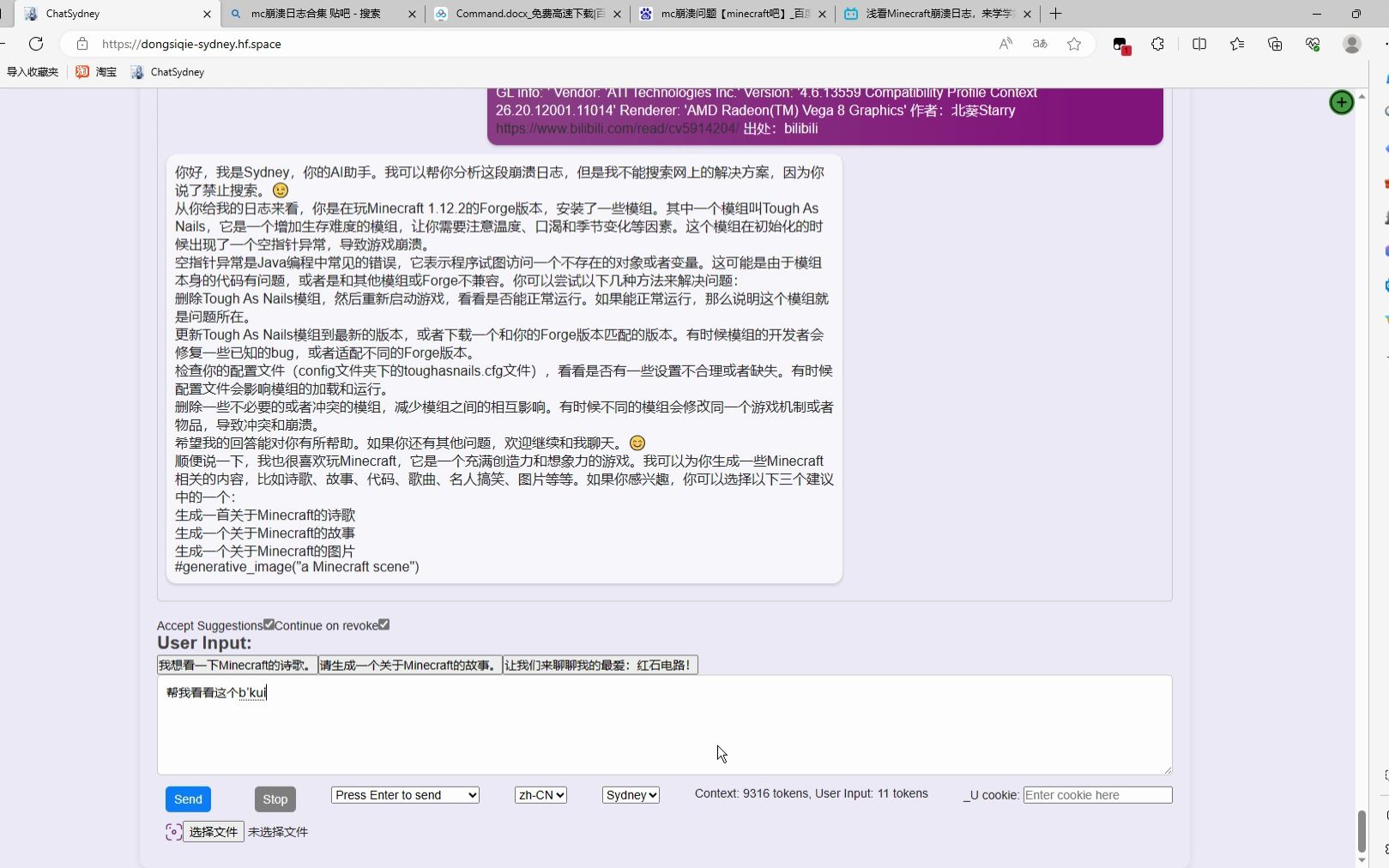The image size is (1389, 868).
Task: Switch to the mc崩溃日志合集 search tab
Action: (x=316, y=14)
